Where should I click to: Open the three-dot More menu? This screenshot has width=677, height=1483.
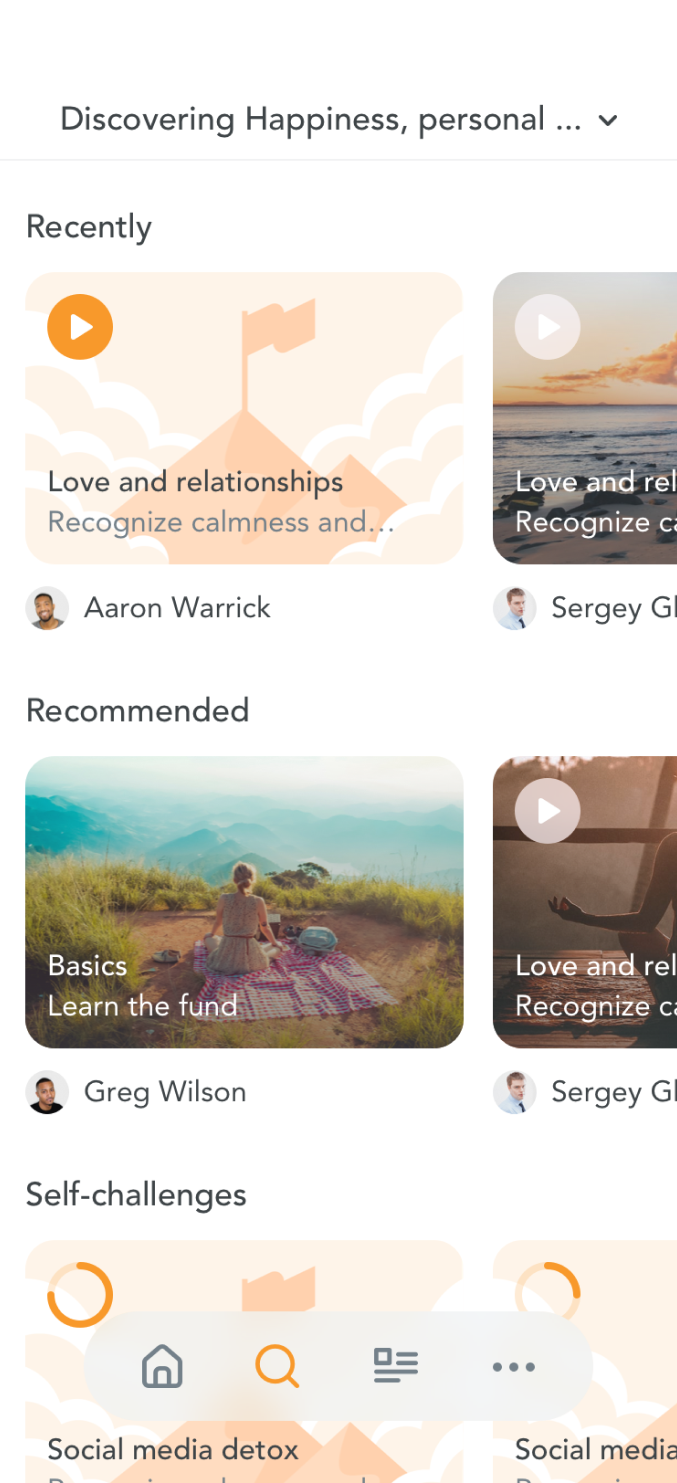[x=514, y=1367]
